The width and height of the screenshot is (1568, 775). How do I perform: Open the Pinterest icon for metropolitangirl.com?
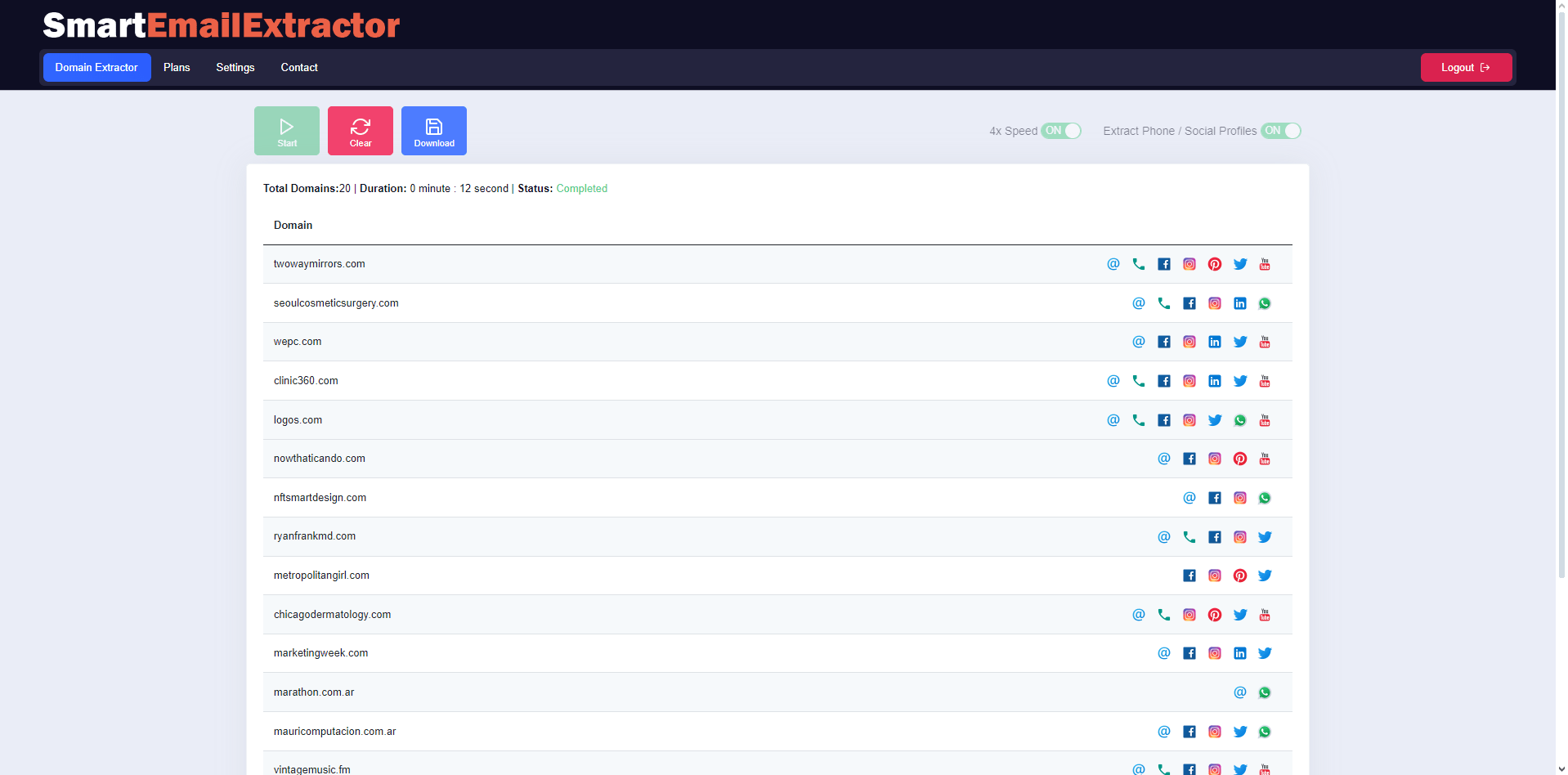[x=1239, y=576]
